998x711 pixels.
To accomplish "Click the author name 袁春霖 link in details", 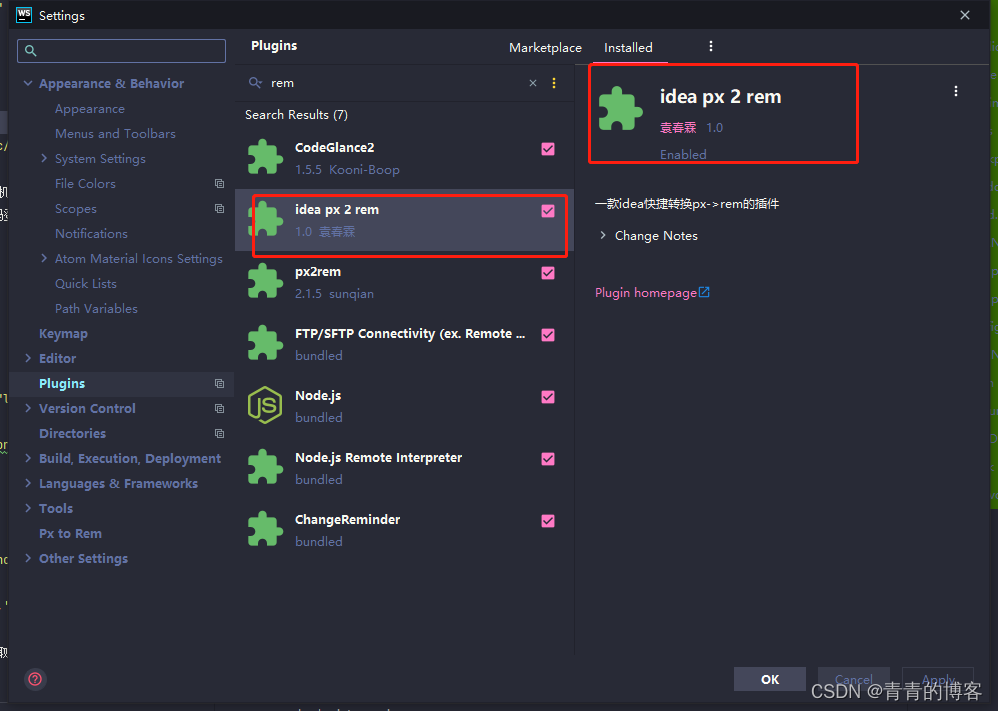I will 678,127.
